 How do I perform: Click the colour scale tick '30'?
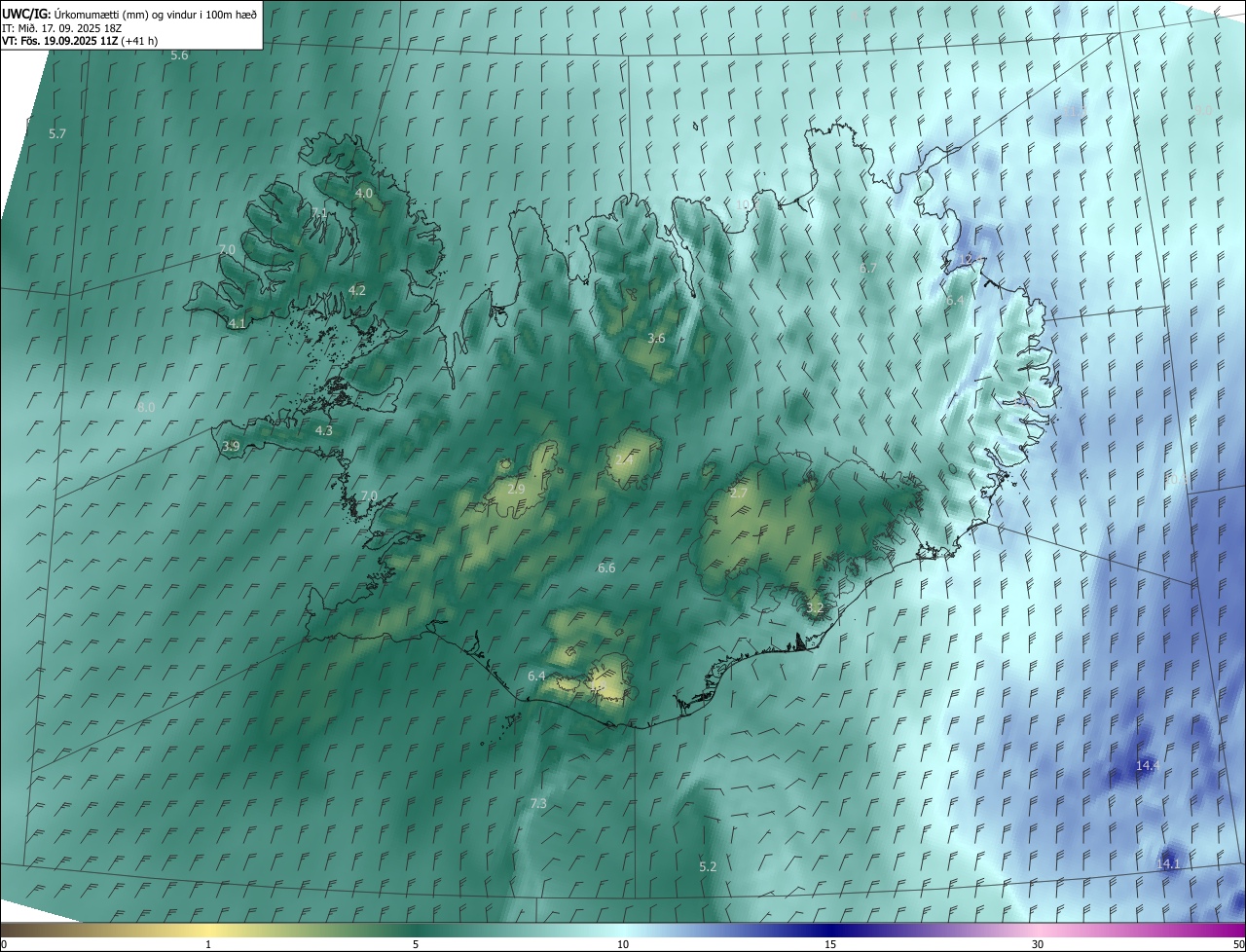click(1038, 944)
